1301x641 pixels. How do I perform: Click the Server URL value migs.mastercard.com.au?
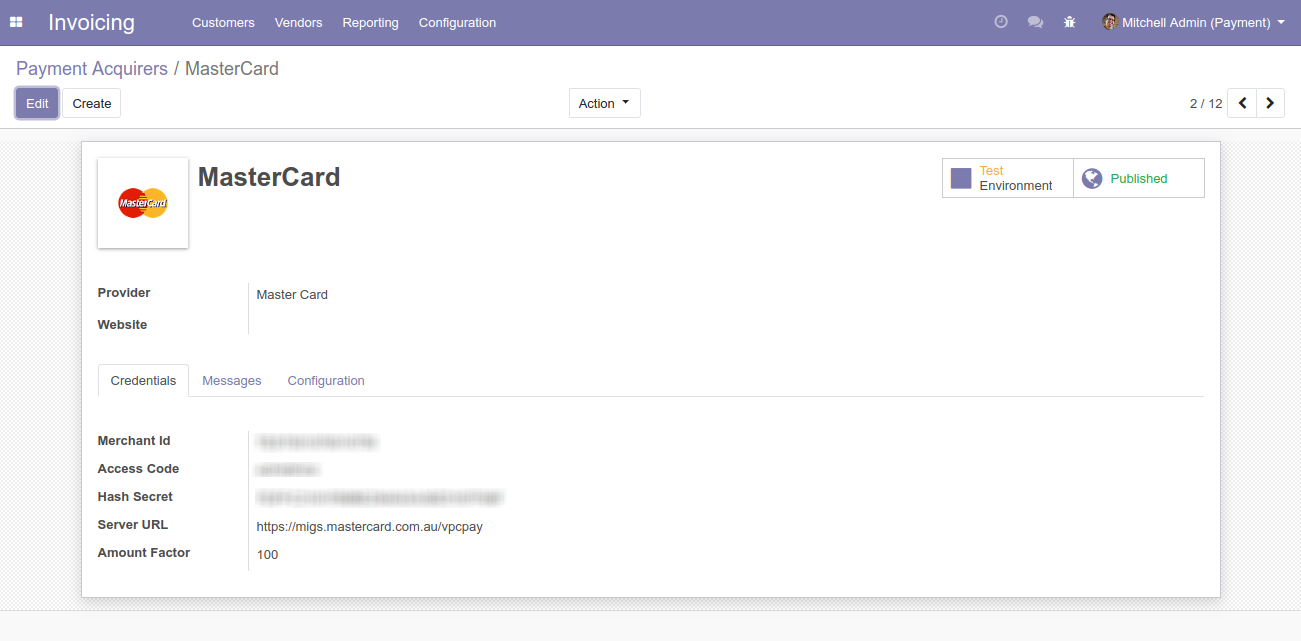pyautogui.click(x=370, y=526)
